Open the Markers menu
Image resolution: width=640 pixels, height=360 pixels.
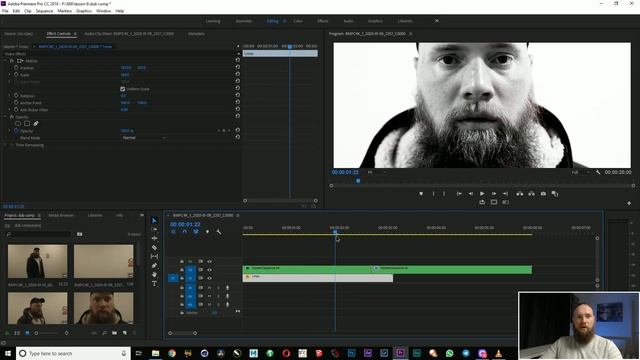pos(64,11)
